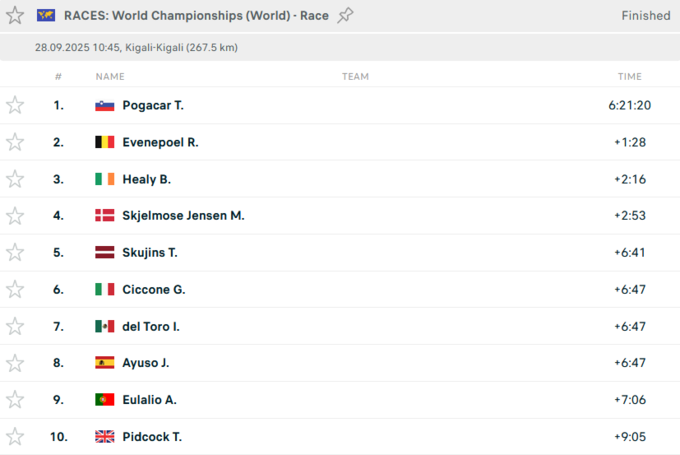The height and width of the screenshot is (455, 680).
Task: Click the pin icon beside the race title
Action: click(346, 15)
